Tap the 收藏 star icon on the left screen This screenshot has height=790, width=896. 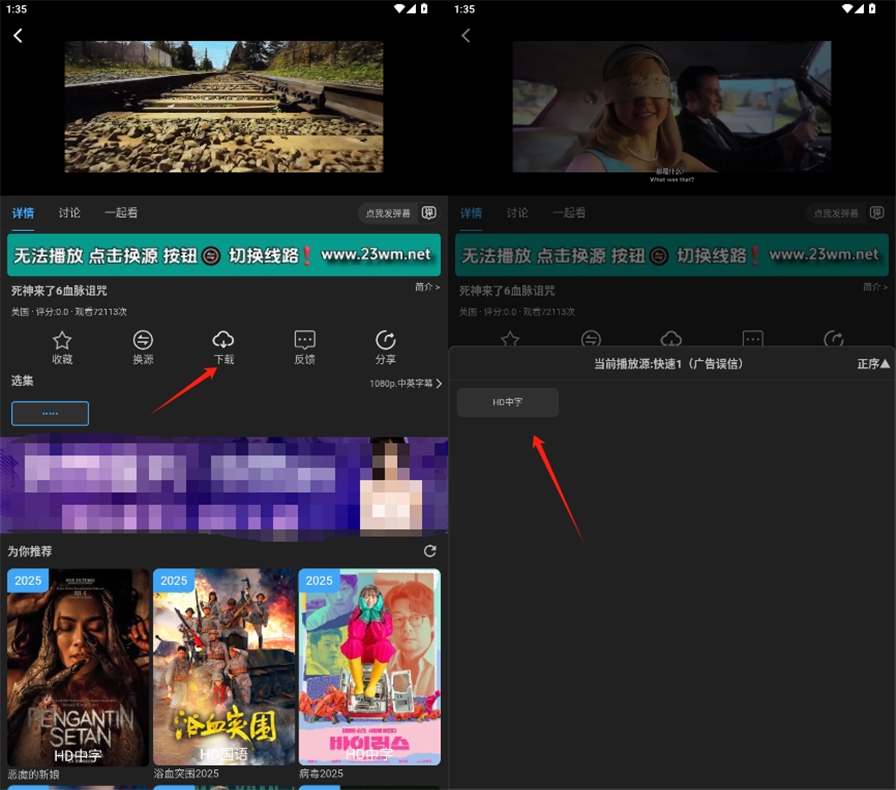coord(62,341)
